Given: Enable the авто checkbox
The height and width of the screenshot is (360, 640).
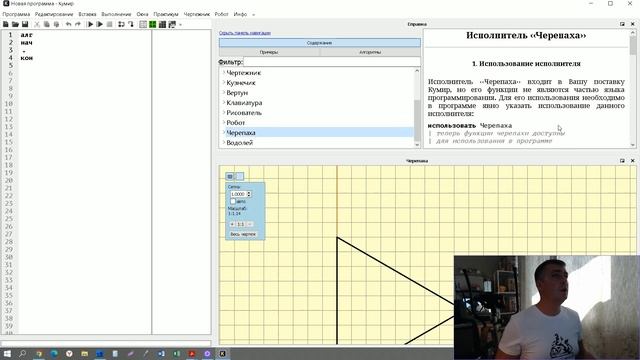Looking at the screenshot, I should (233, 202).
